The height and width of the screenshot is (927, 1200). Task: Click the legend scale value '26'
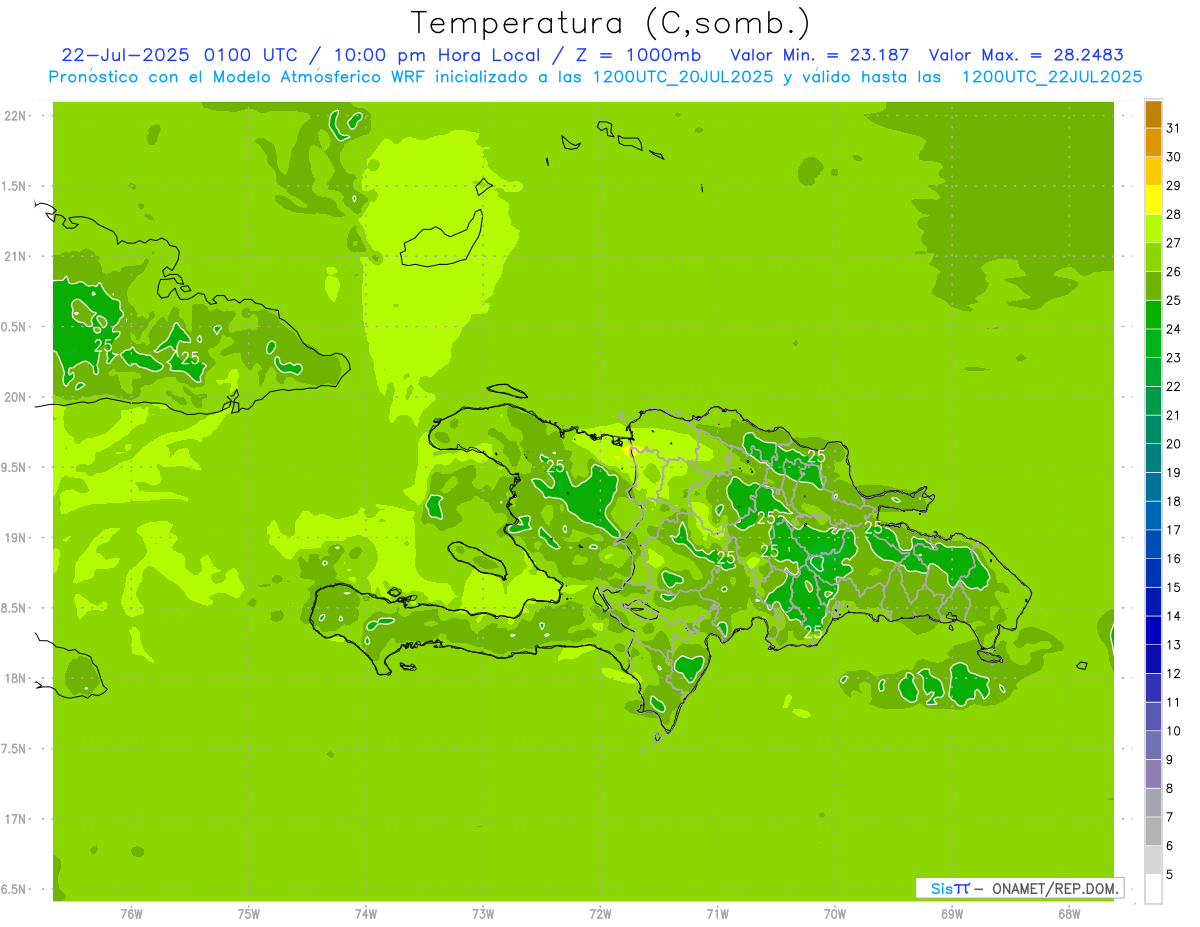point(1174,272)
